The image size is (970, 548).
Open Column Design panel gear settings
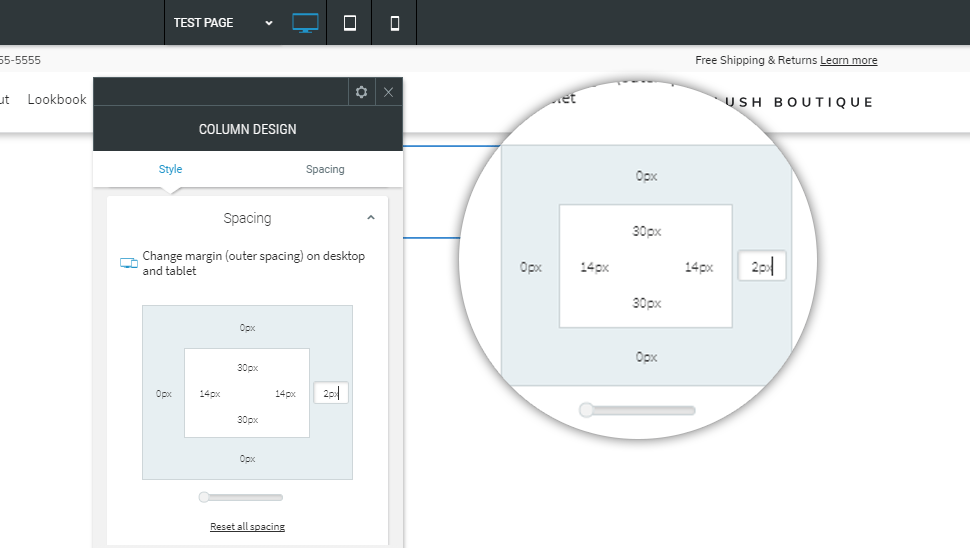[361, 92]
